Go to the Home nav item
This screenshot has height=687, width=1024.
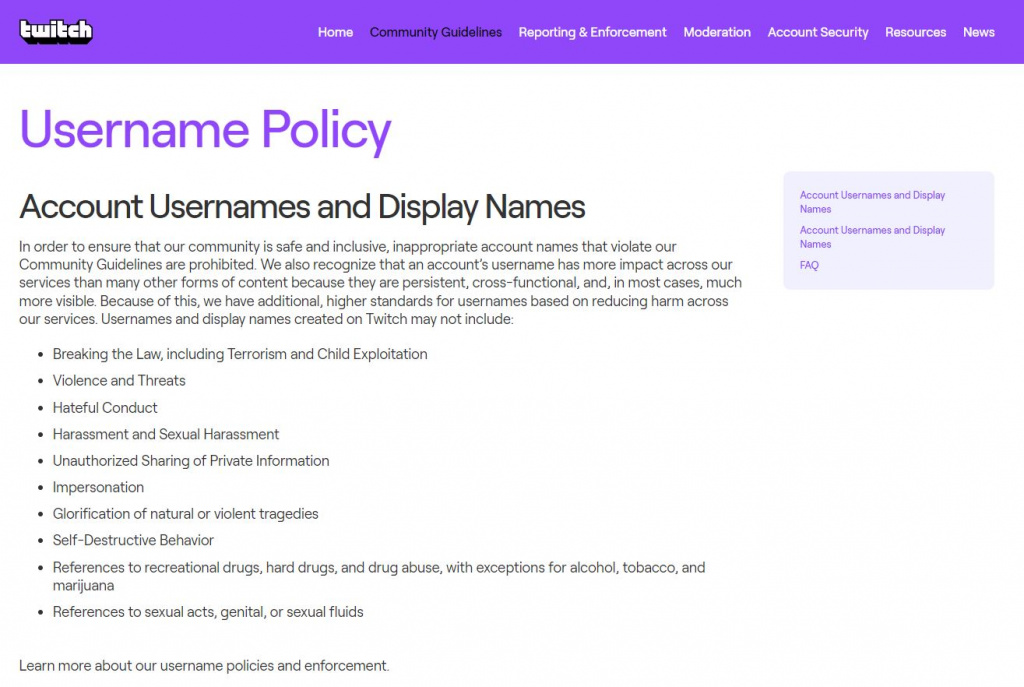click(x=335, y=32)
